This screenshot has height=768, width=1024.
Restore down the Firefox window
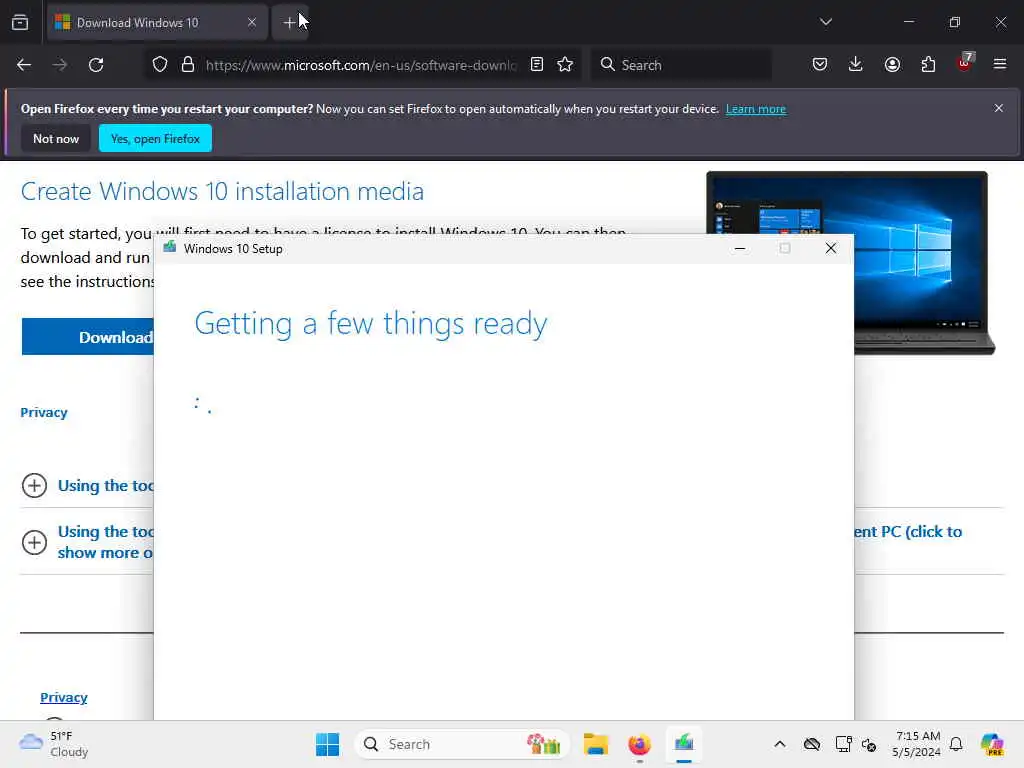[955, 22]
